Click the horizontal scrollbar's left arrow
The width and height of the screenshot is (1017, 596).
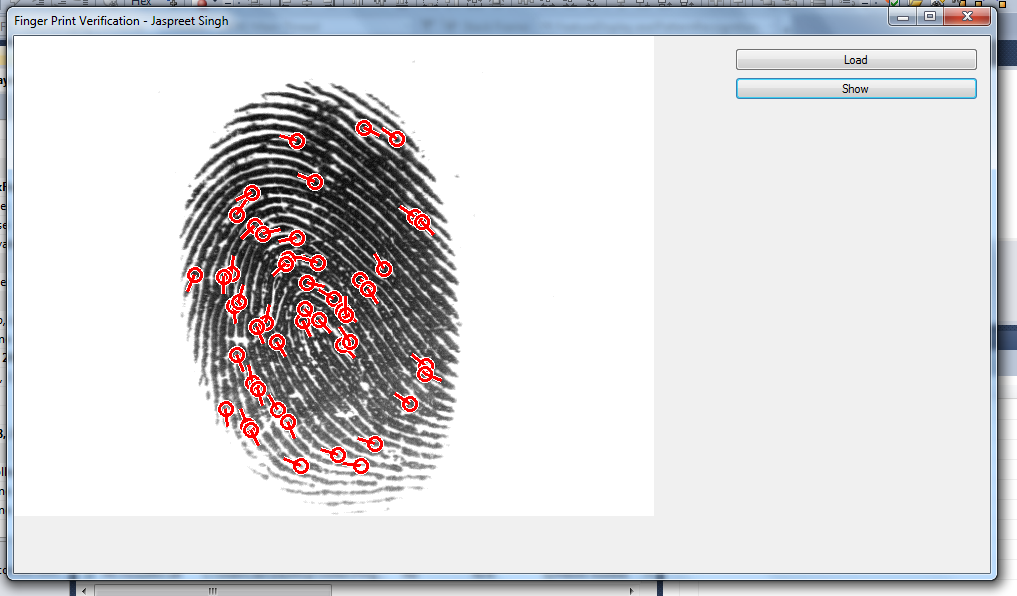point(86,589)
